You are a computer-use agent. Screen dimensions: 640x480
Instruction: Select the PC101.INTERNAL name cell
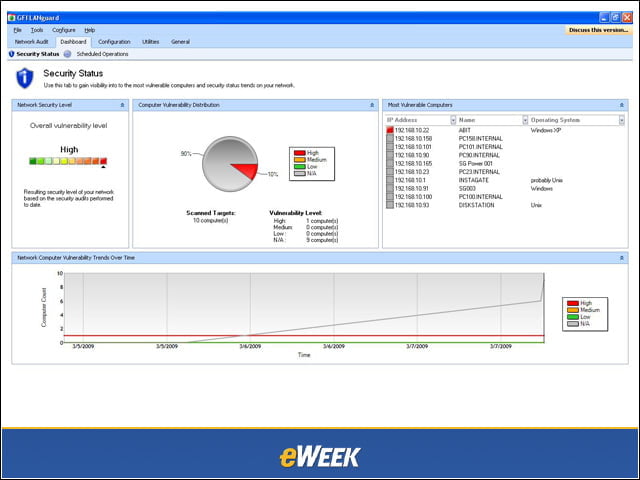(481, 147)
